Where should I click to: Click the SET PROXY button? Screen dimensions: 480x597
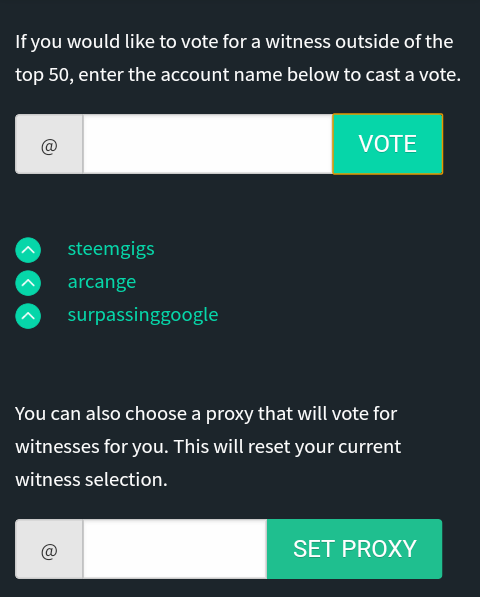[354, 549]
